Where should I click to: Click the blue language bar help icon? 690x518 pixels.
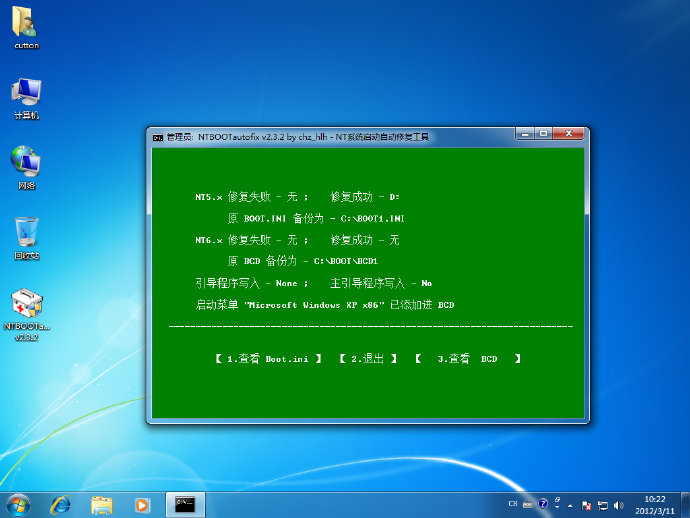[543, 503]
